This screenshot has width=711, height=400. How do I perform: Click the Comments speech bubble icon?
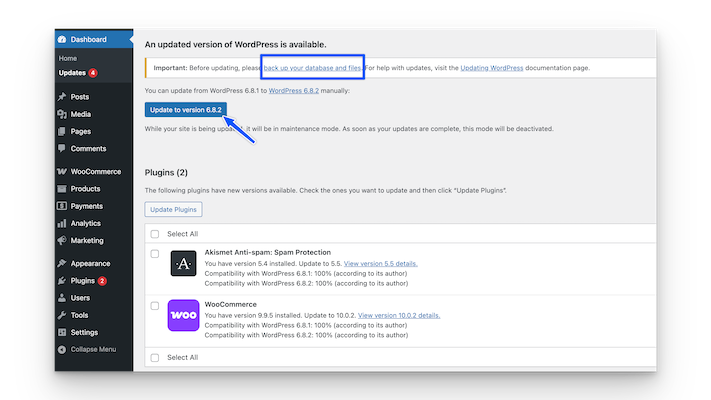click(x=62, y=148)
